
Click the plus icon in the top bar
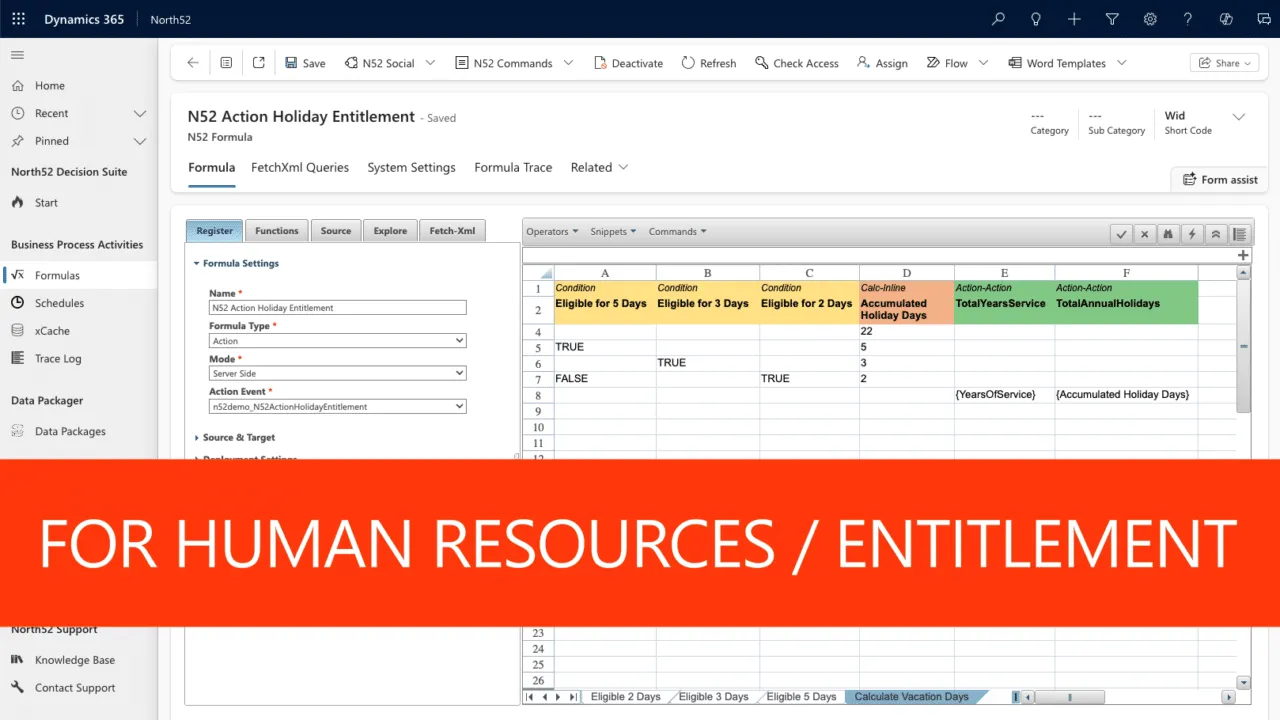point(1074,19)
